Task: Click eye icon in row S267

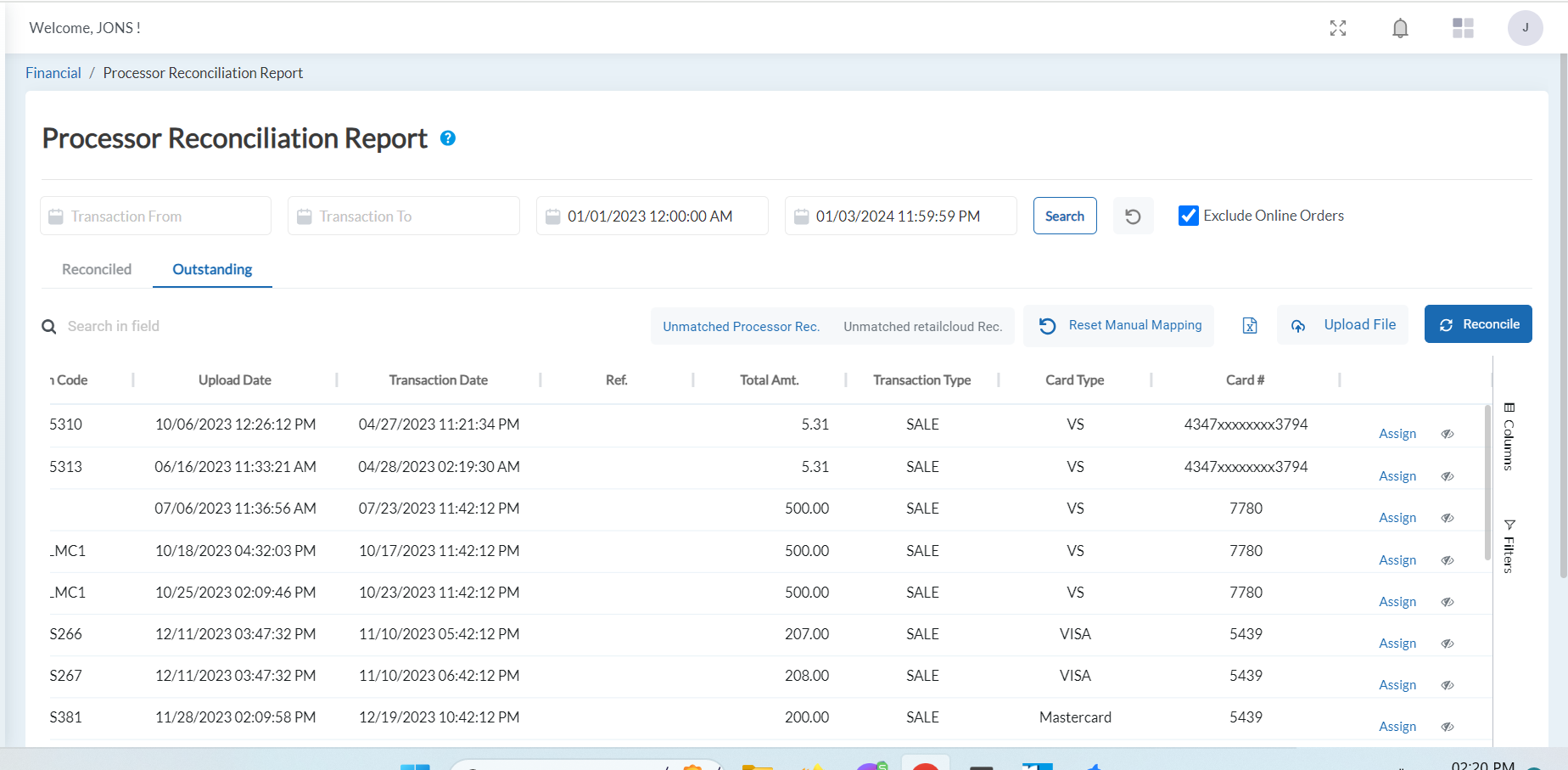Action: point(1448,685)
